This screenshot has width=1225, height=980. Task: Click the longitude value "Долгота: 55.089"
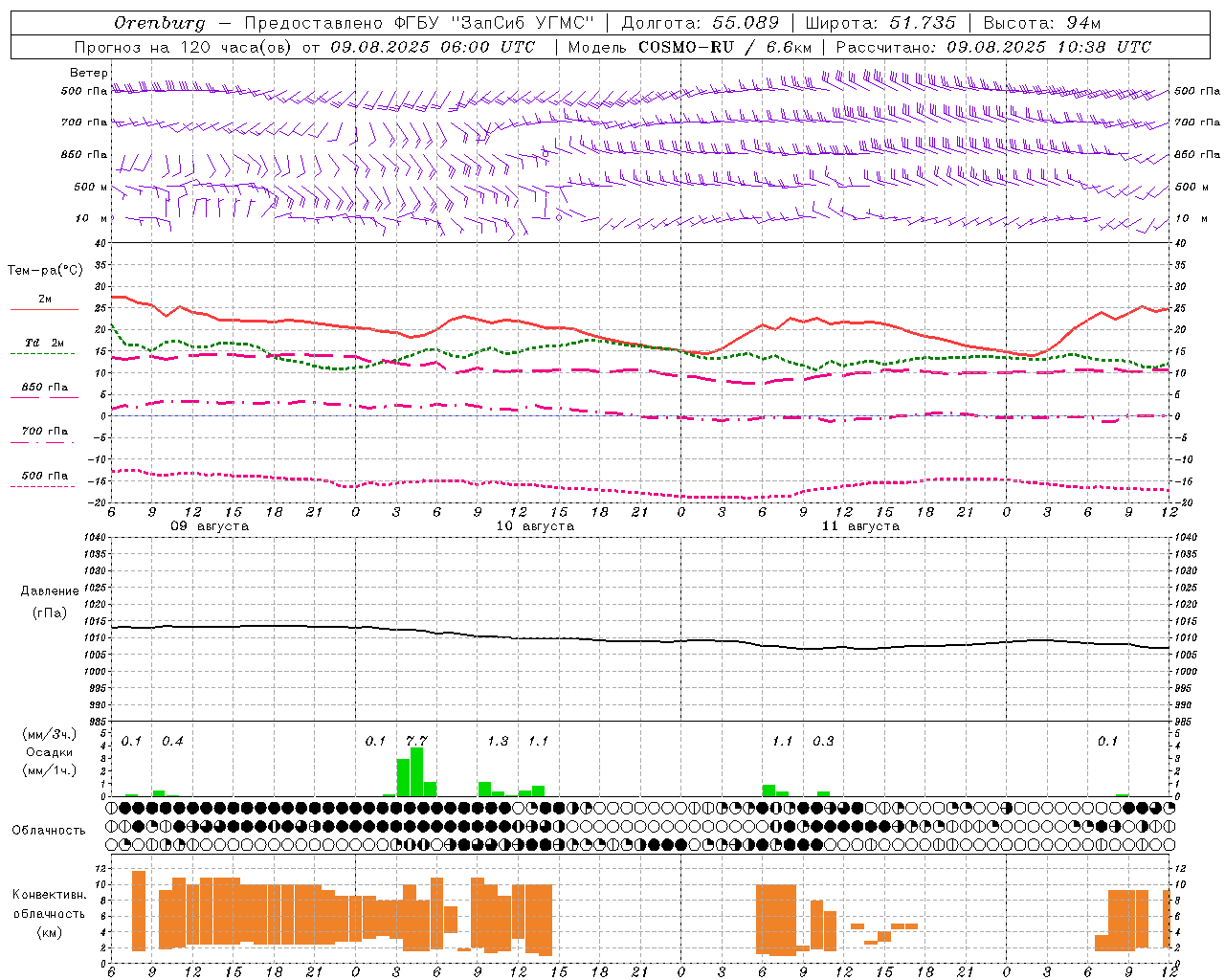pos(701,23)
